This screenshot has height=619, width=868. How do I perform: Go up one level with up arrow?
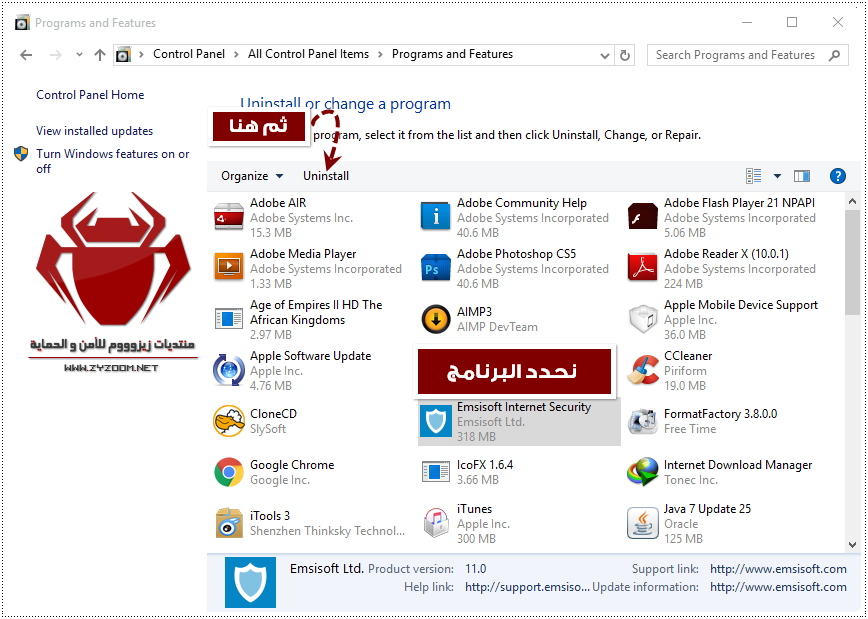(x=100, y=55)
